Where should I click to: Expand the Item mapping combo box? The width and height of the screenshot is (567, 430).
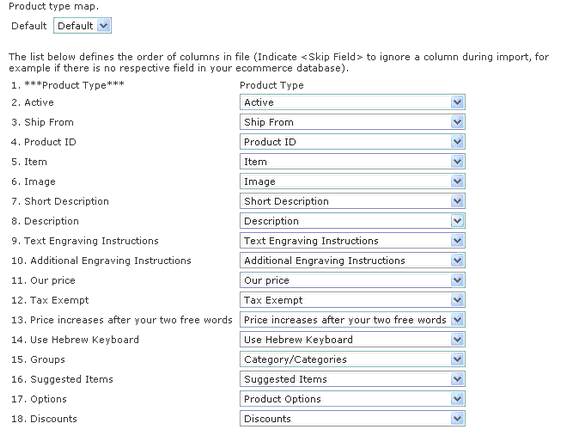(x=352, y=162)
